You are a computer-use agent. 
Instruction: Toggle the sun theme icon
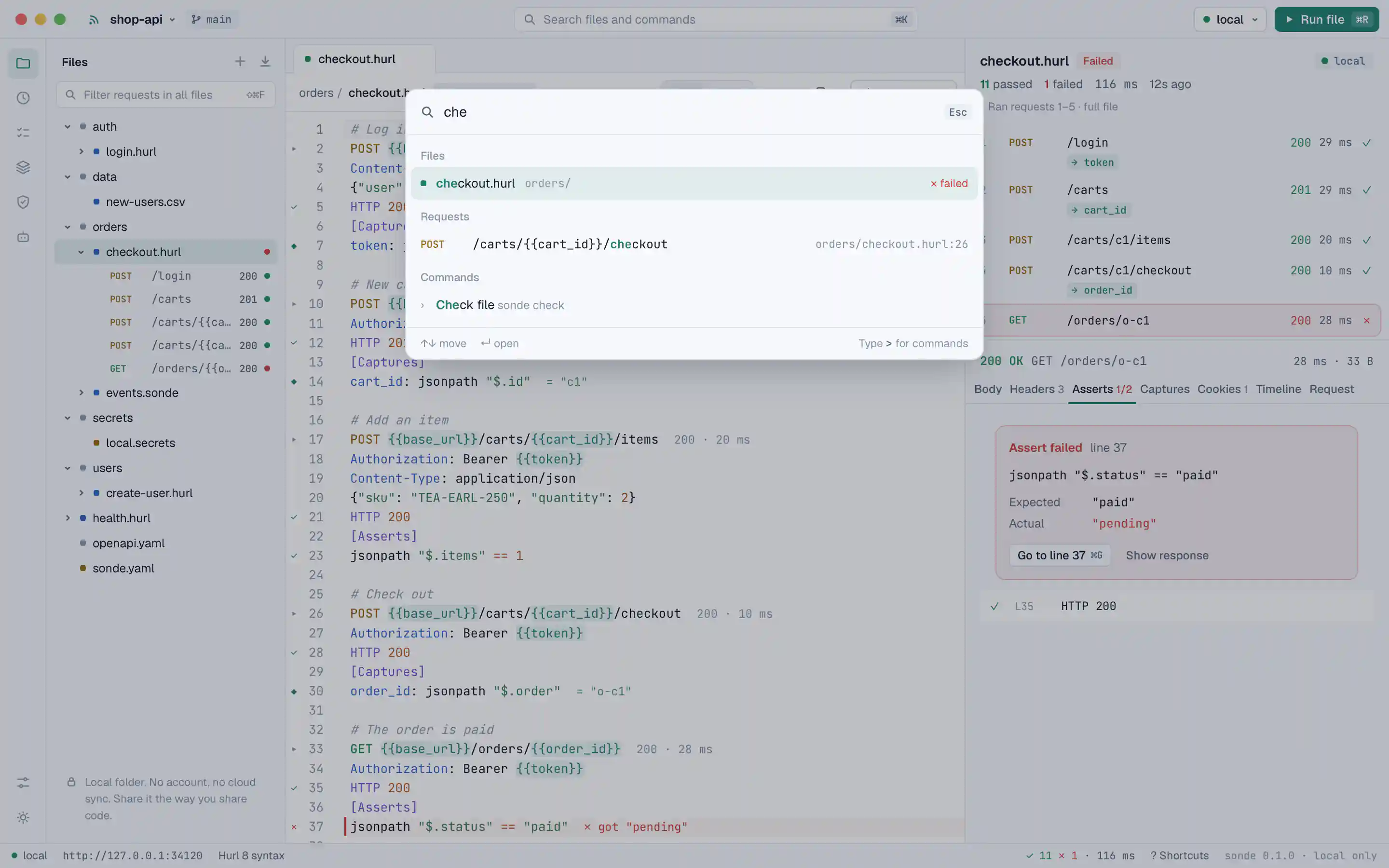click(23, 817)
